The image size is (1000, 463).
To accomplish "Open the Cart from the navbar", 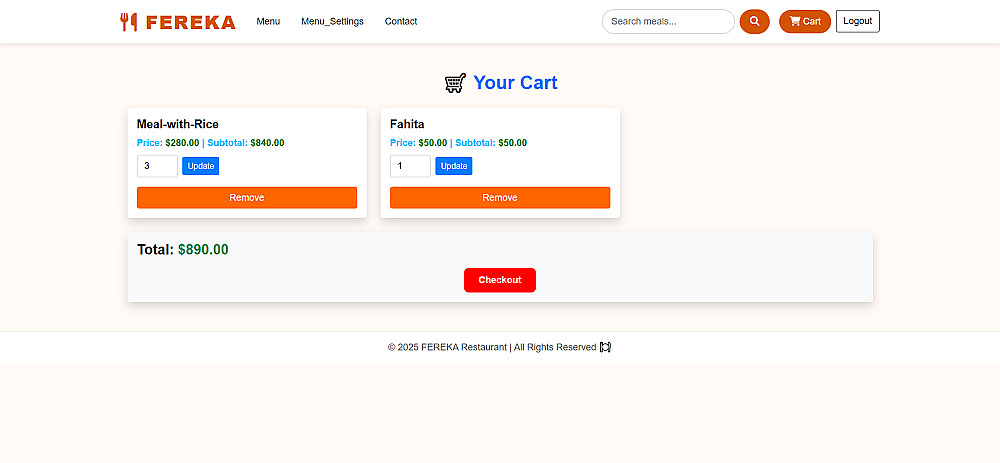I will click(805, 21).
